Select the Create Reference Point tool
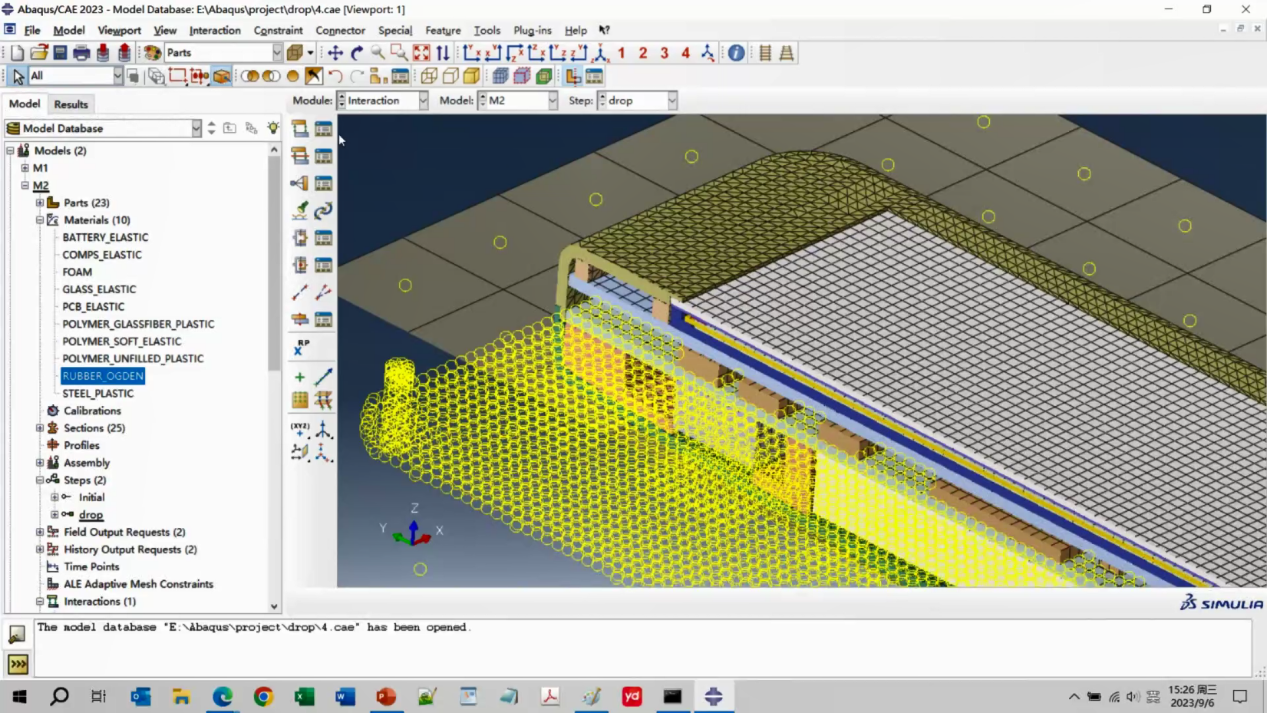The height and width of the screenshot is (713, 1267). point(300,347)
